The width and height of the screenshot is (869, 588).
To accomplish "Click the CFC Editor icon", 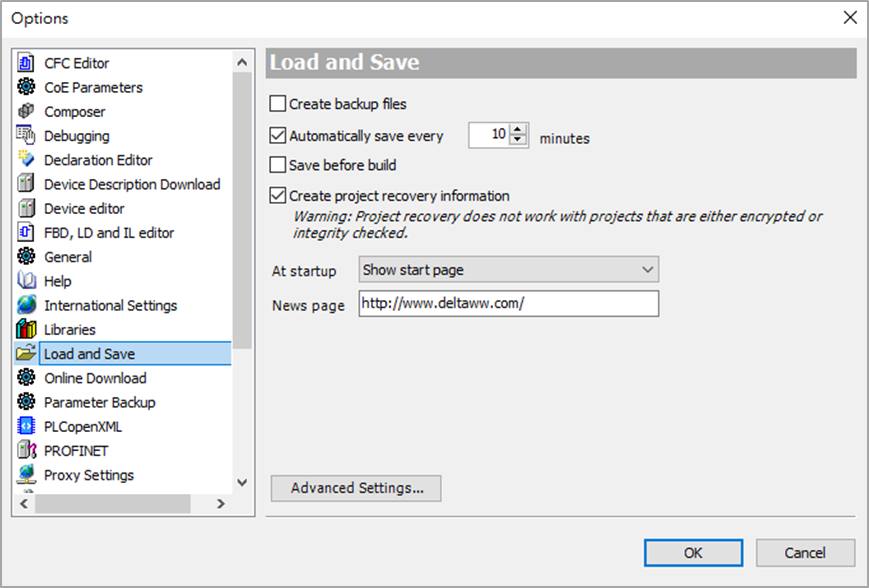I will 25,63.
